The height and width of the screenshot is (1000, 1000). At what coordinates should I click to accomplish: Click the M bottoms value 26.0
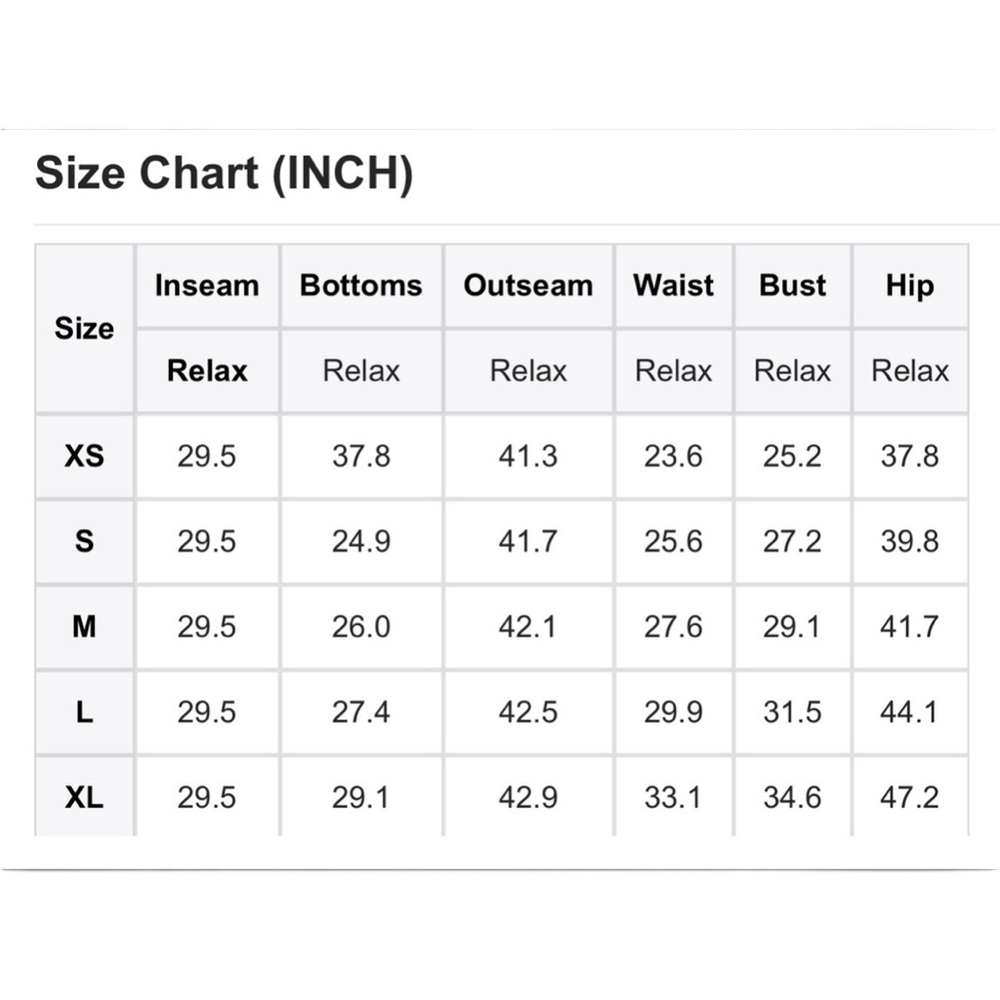pos(362,627)
